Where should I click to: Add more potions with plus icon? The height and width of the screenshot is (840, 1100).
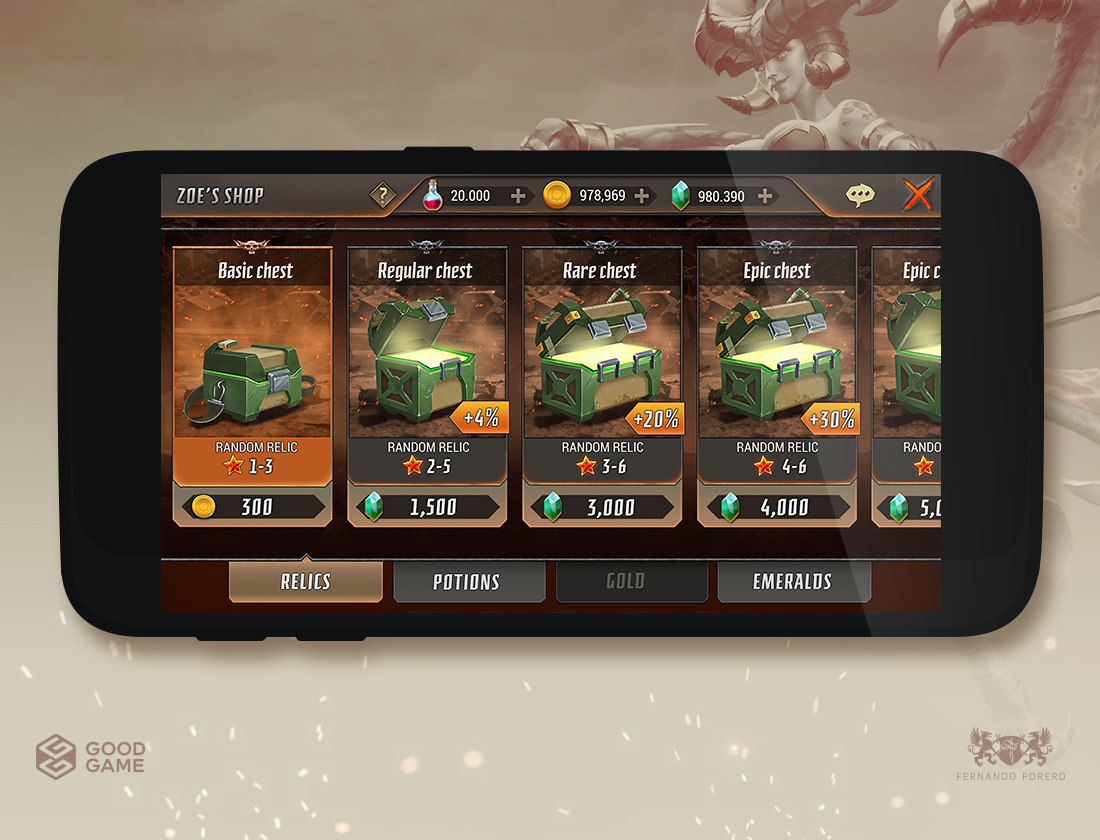tap(518, 196)
